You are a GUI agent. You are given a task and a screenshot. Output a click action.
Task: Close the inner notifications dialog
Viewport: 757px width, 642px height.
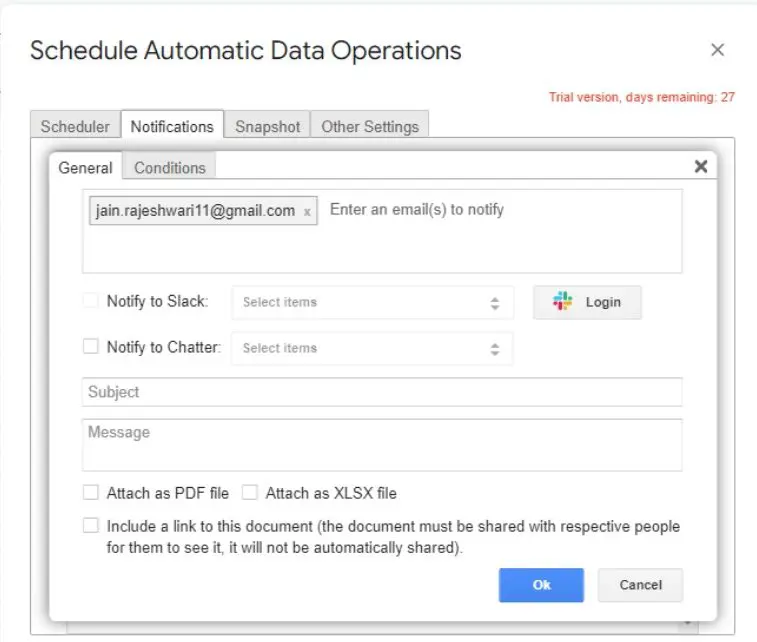tap(701, 167)
